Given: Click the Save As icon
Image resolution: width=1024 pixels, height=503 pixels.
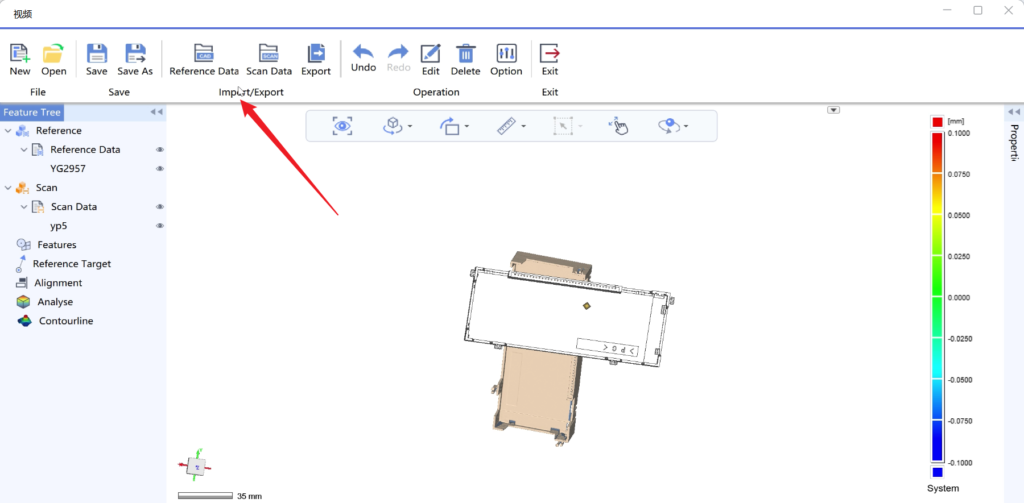Looking at the screenshot, I should [135, 53].
